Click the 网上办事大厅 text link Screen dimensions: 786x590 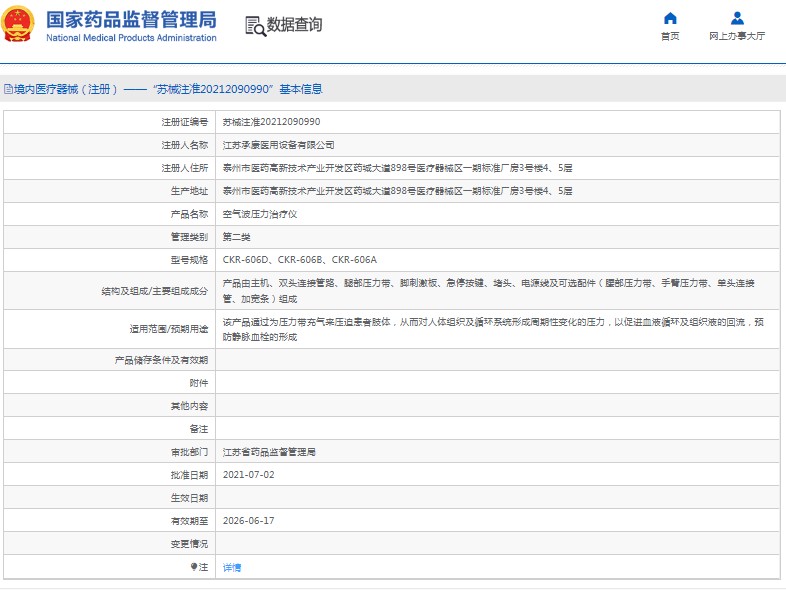click(737, 36)
